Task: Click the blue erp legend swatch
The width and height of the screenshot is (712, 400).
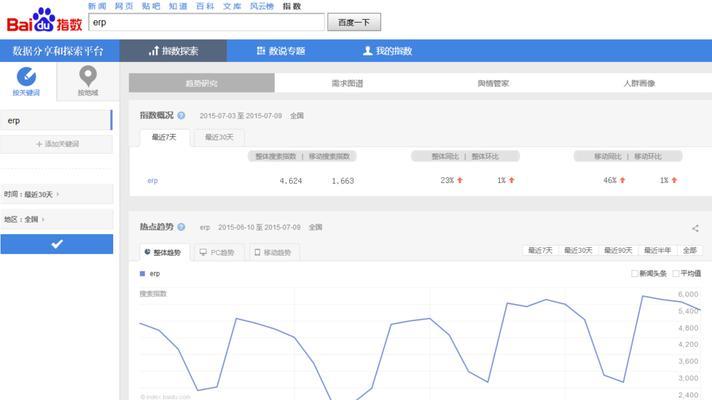Action: click(142, 273)
